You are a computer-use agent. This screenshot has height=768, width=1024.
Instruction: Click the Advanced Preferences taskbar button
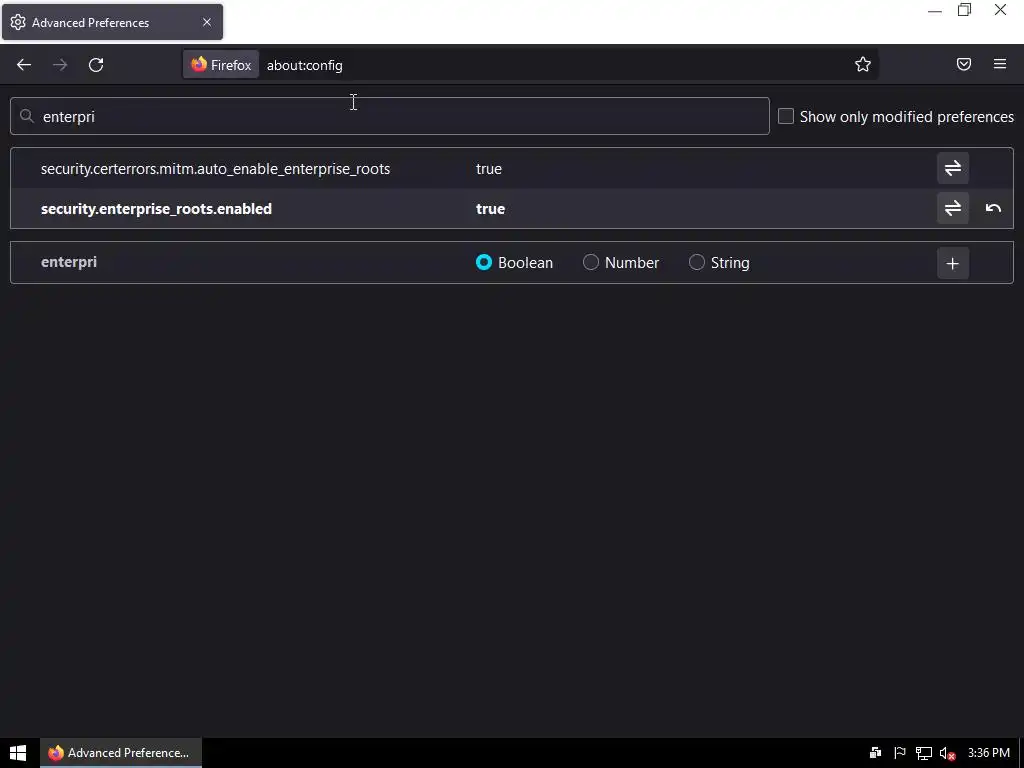[x=121, y=753]
